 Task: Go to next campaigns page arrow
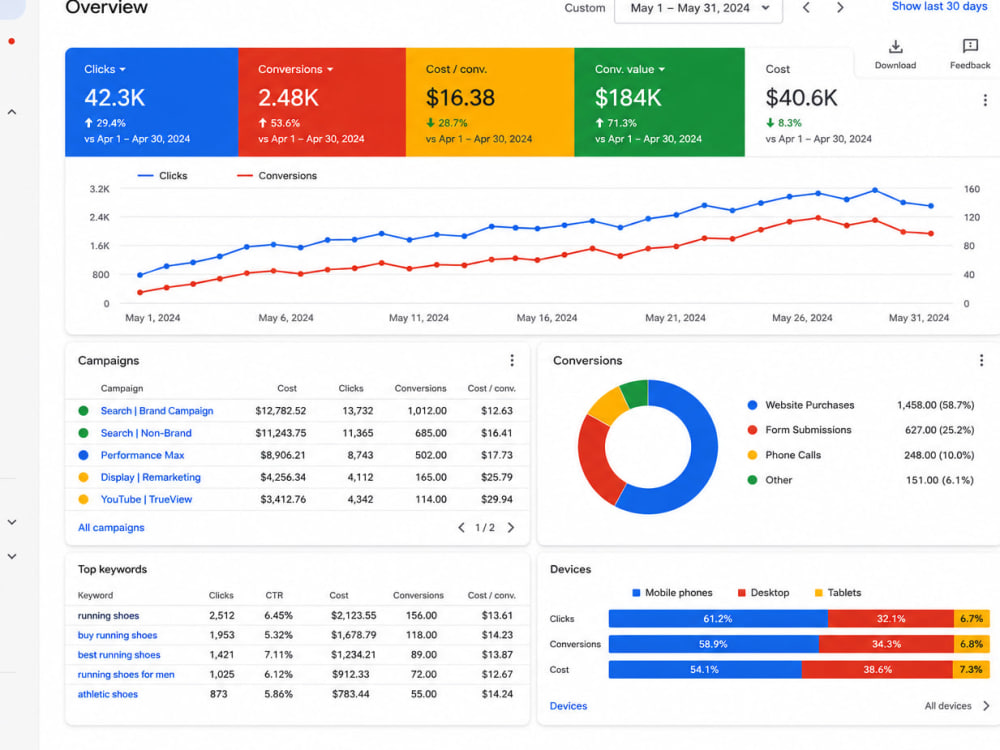tap(511, 527)
